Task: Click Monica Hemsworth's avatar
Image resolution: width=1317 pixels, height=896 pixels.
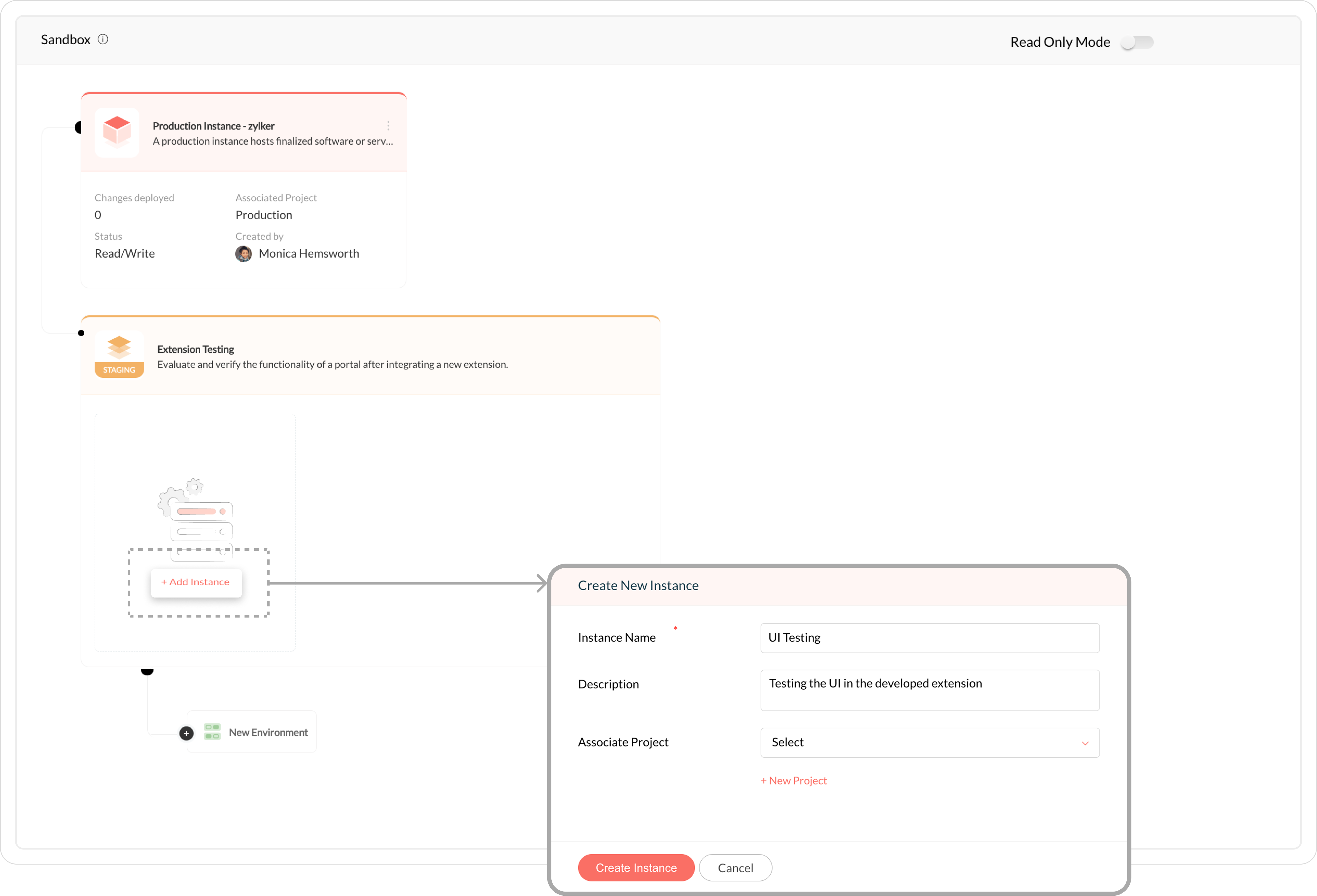Action: 244,254
